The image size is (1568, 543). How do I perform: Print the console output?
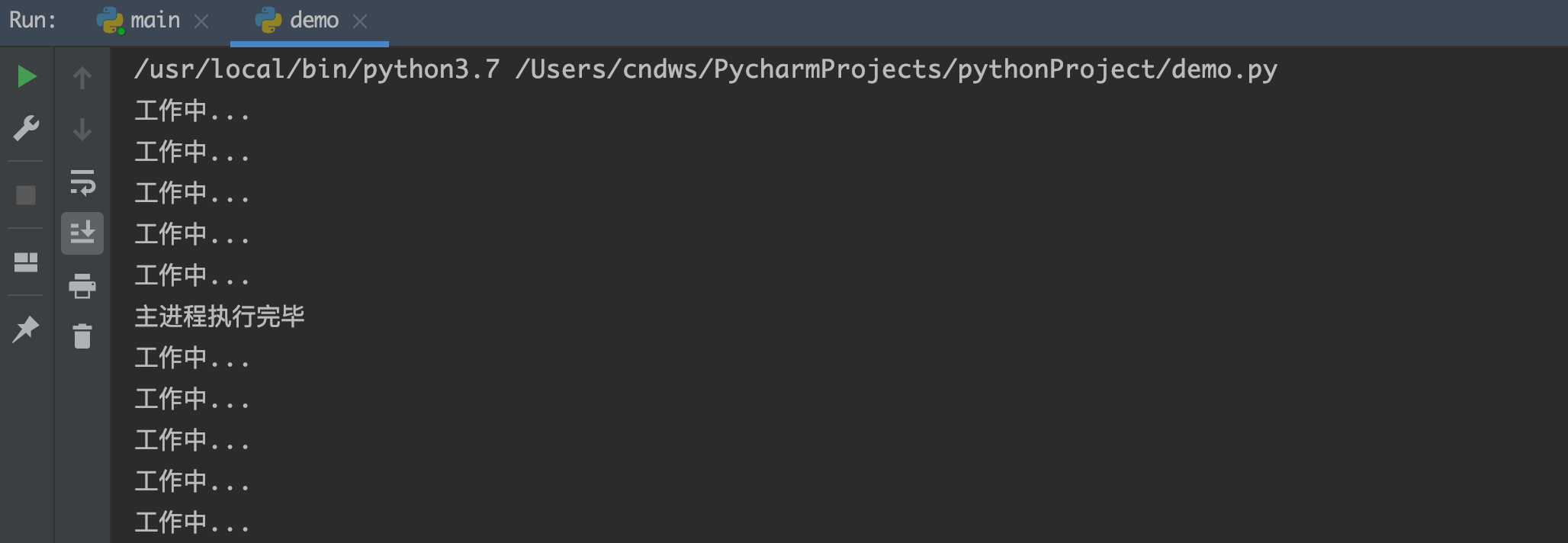(x=82, y=286)
